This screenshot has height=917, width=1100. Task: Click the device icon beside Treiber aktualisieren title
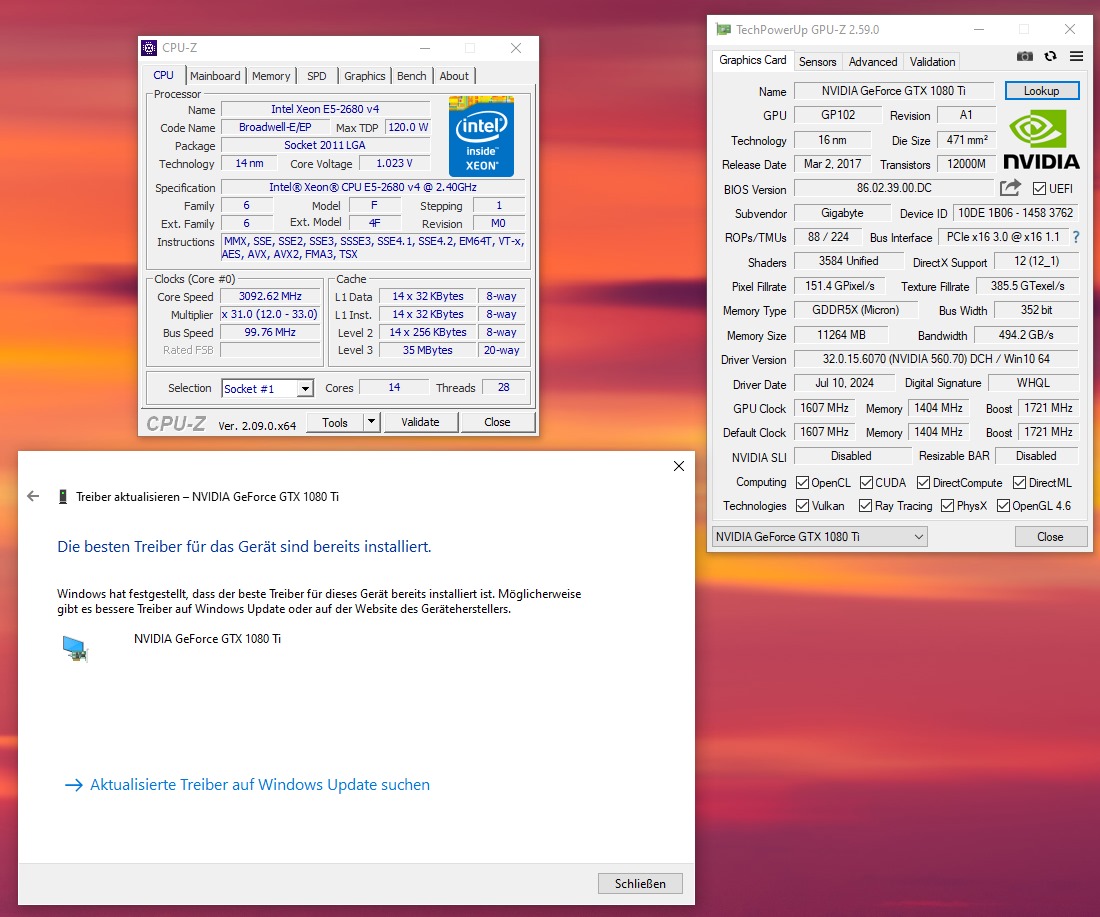pyautogui.click(x=62, y=497)
